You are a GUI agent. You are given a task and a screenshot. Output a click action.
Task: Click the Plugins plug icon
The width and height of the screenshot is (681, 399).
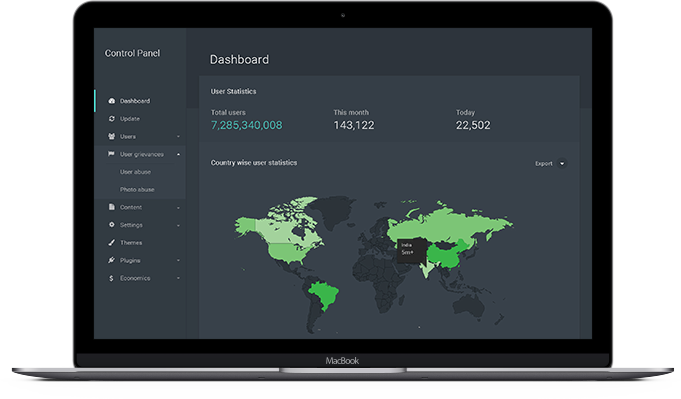coord(112,260)
